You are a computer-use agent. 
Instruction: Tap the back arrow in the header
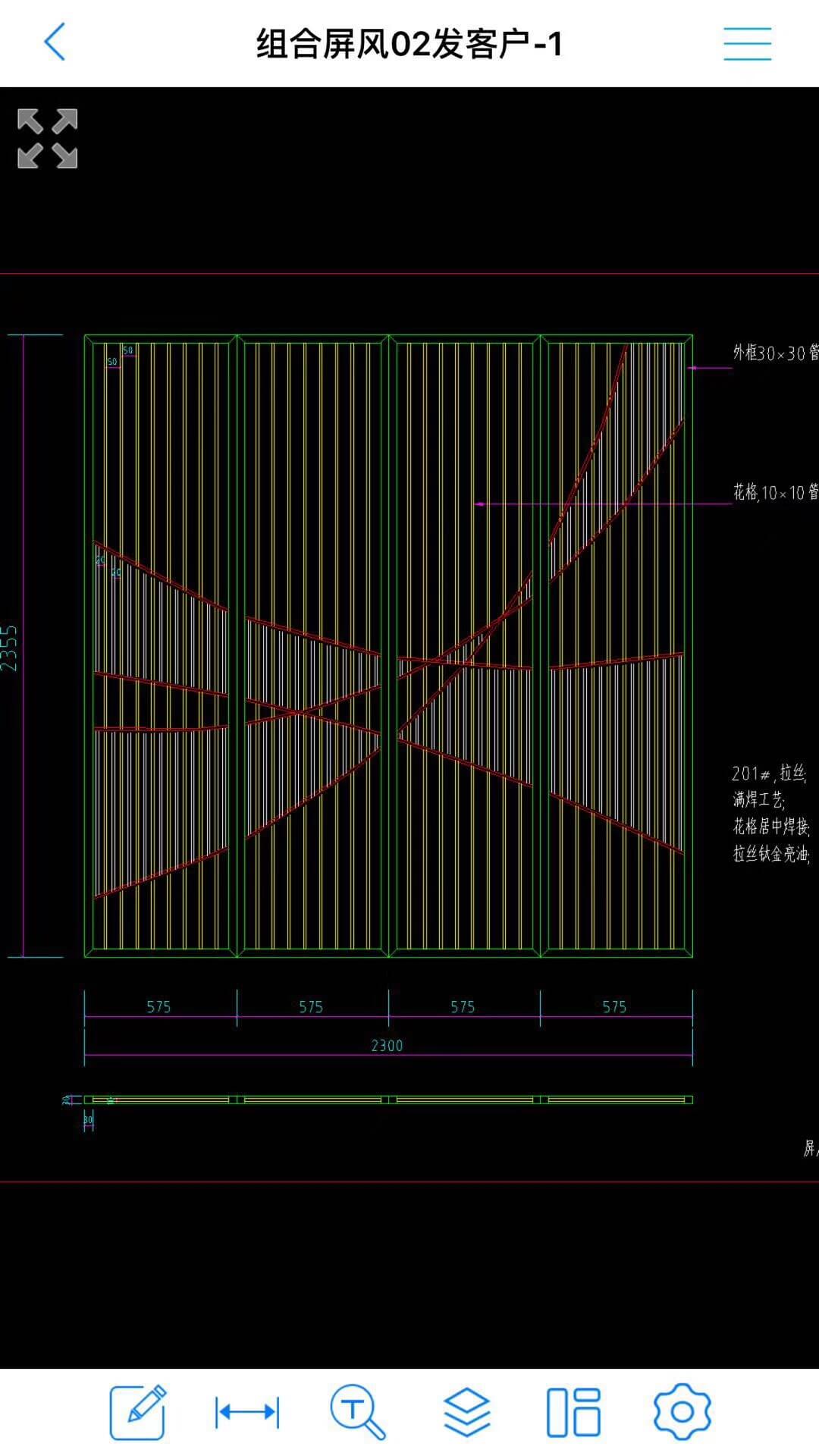tap(55, 42)
